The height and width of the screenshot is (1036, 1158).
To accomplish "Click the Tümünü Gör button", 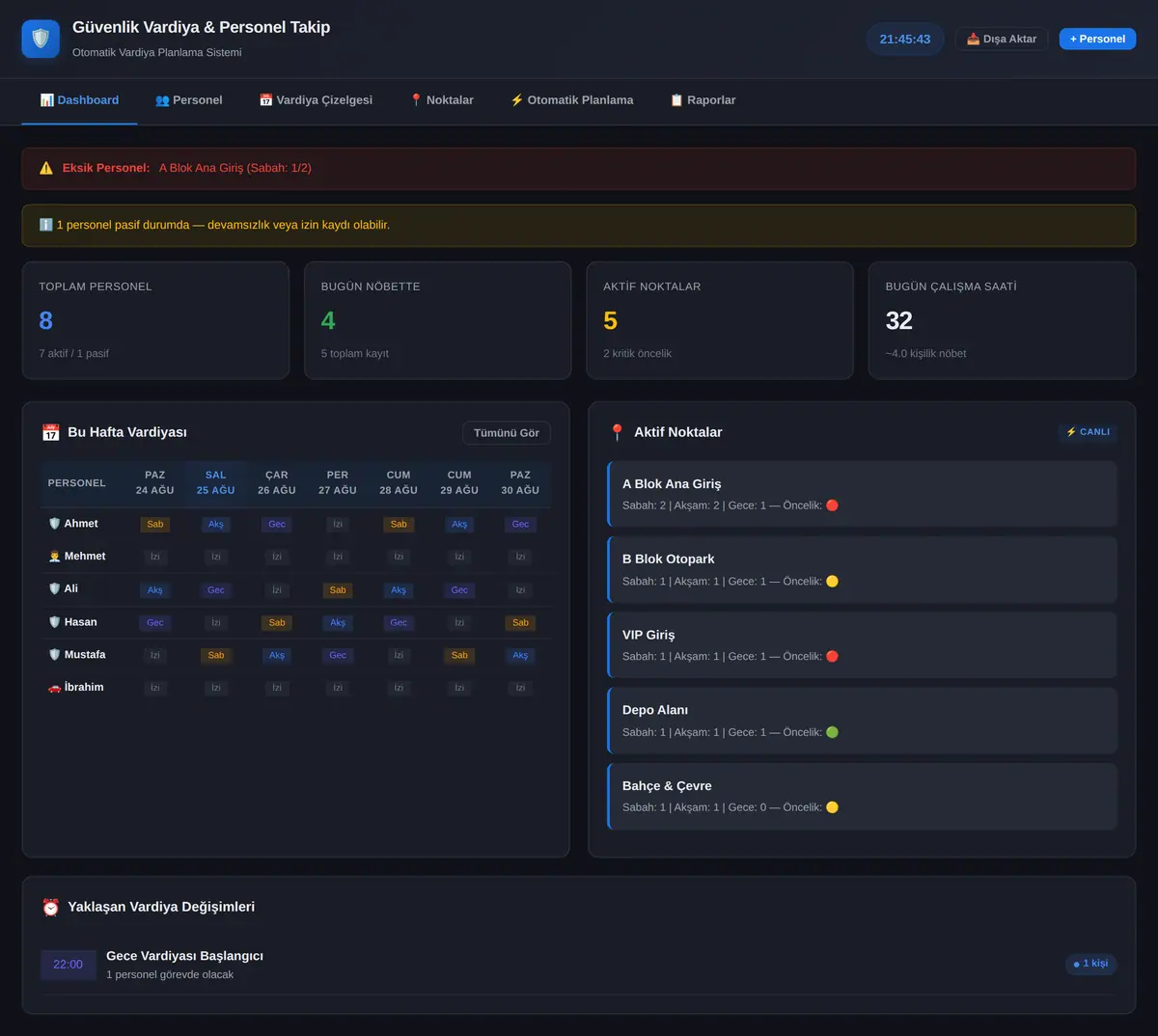I will 507,433.
